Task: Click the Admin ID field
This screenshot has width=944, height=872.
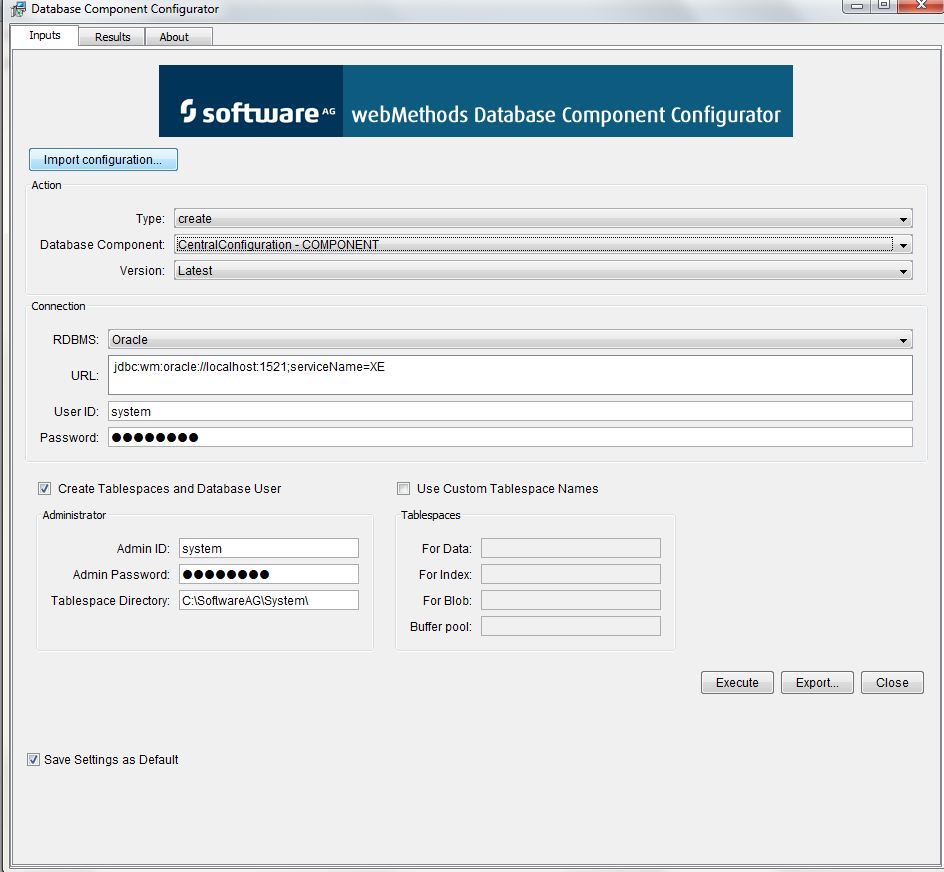Action: [269, 548]
